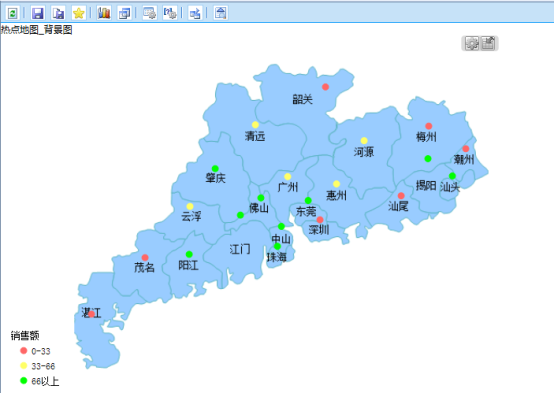Open the gray gear chart settings button
This screenshot has height=393, width=554.
(472, 43)
